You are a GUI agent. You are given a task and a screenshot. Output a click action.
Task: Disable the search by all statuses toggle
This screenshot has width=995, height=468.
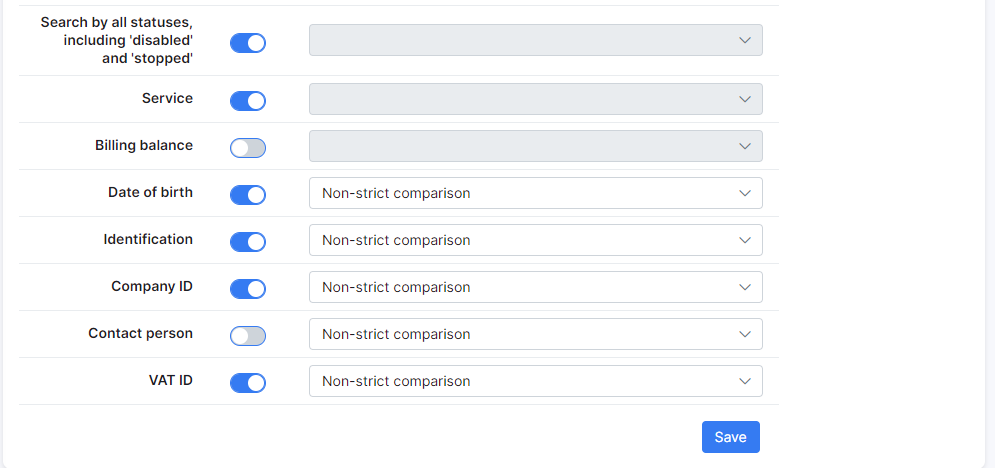247,43
